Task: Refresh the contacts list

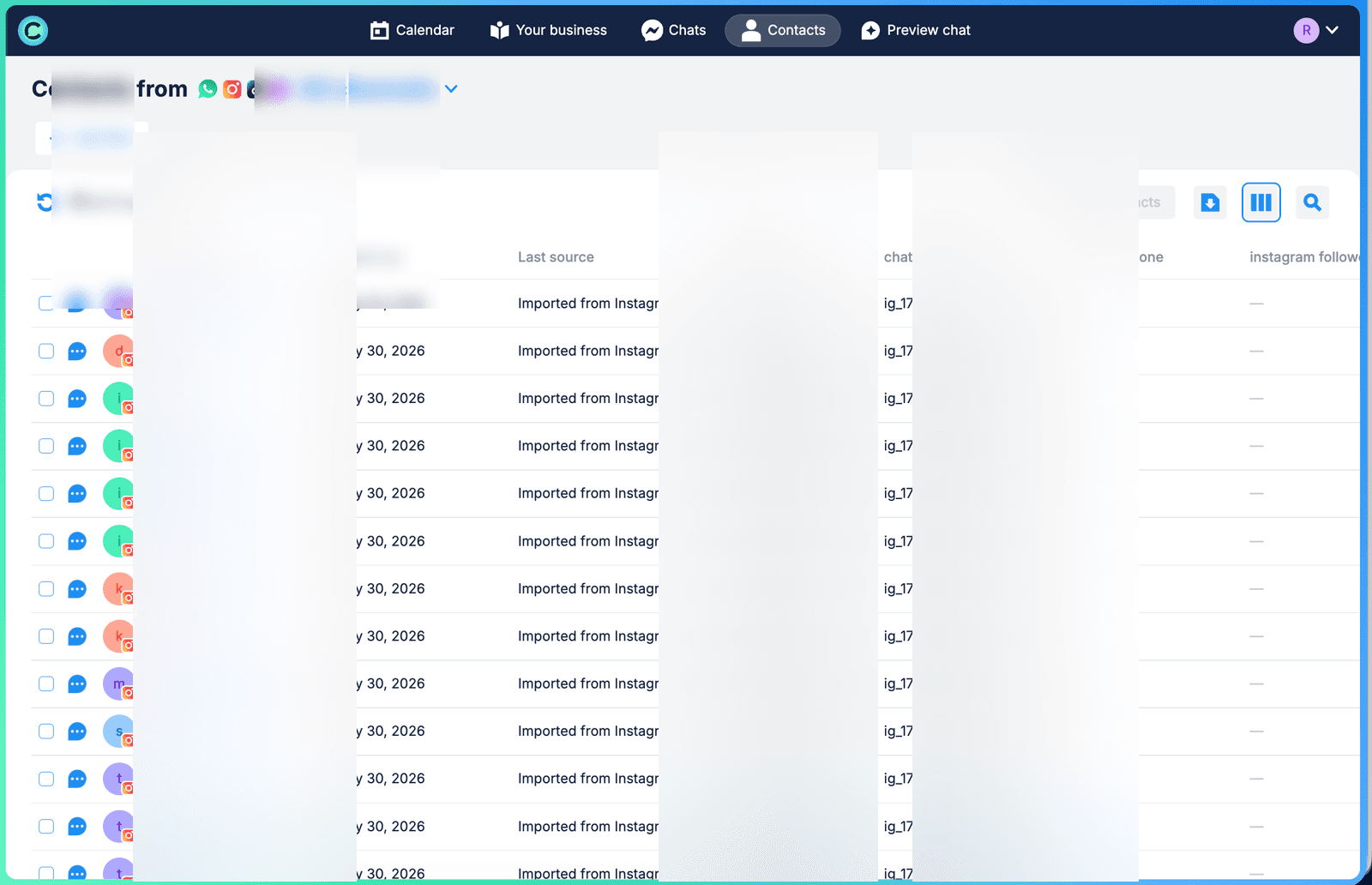Action: tap(45, 202)
